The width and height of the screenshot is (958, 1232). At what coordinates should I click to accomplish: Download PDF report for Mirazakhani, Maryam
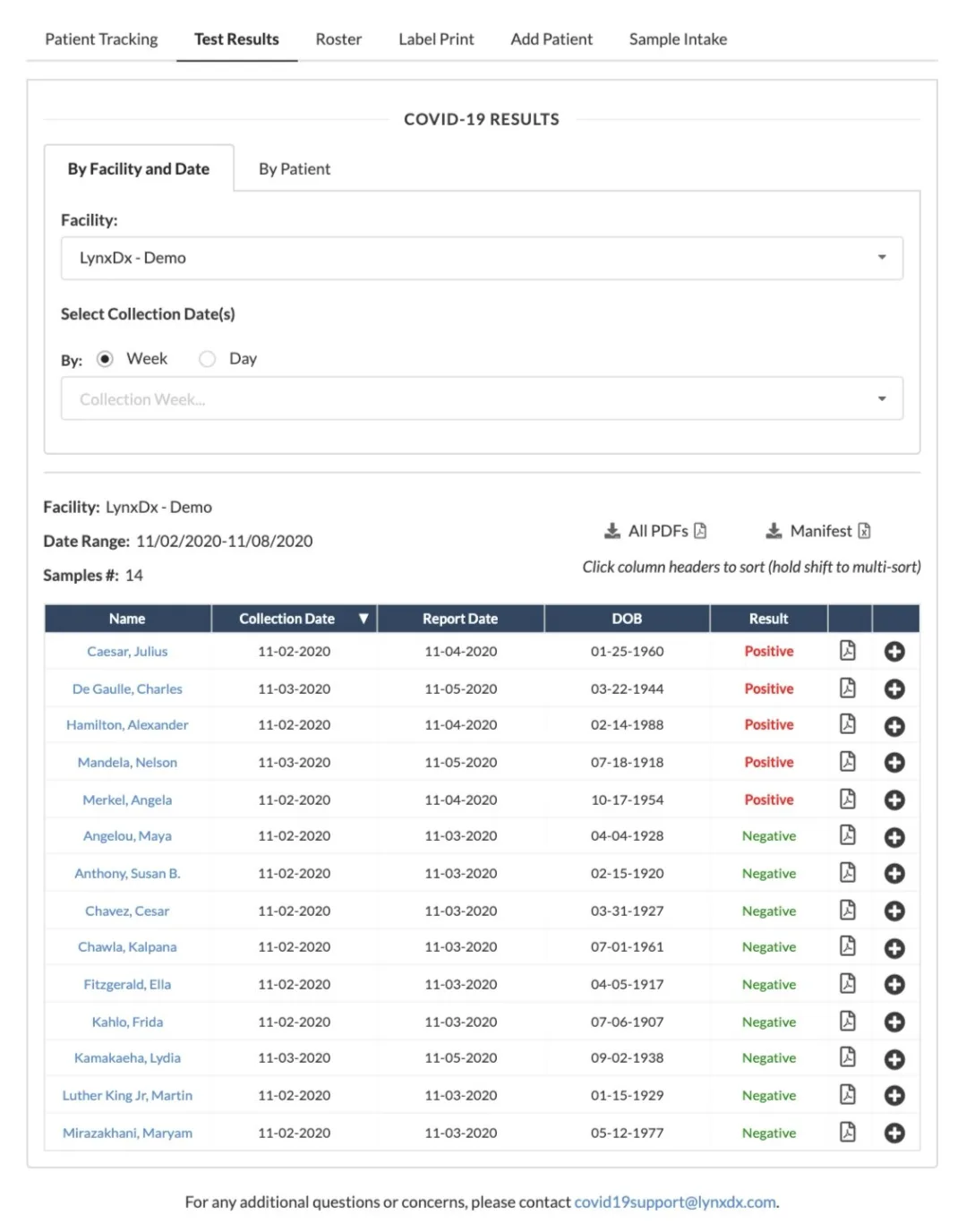(847, 1132)
